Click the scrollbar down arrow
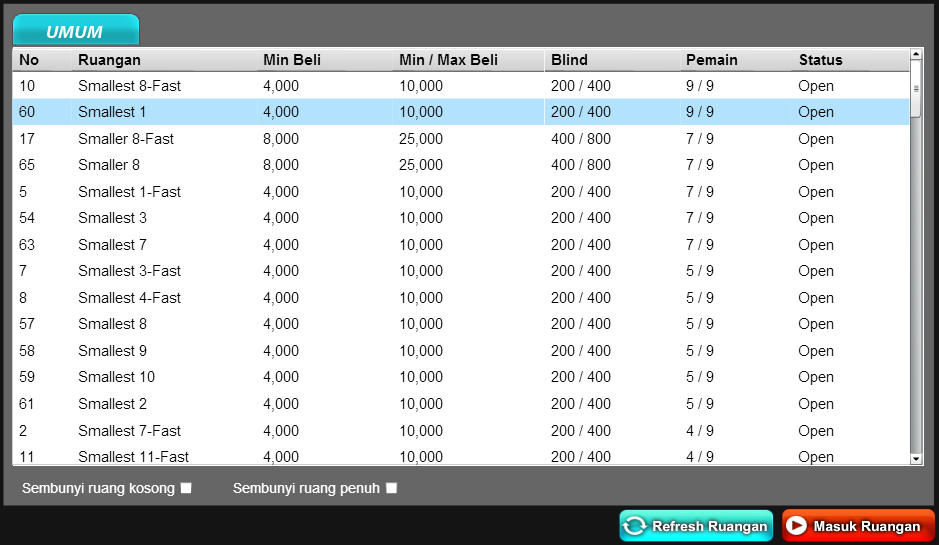Viewport: 939px width, 545px height. tap(916, 459)
